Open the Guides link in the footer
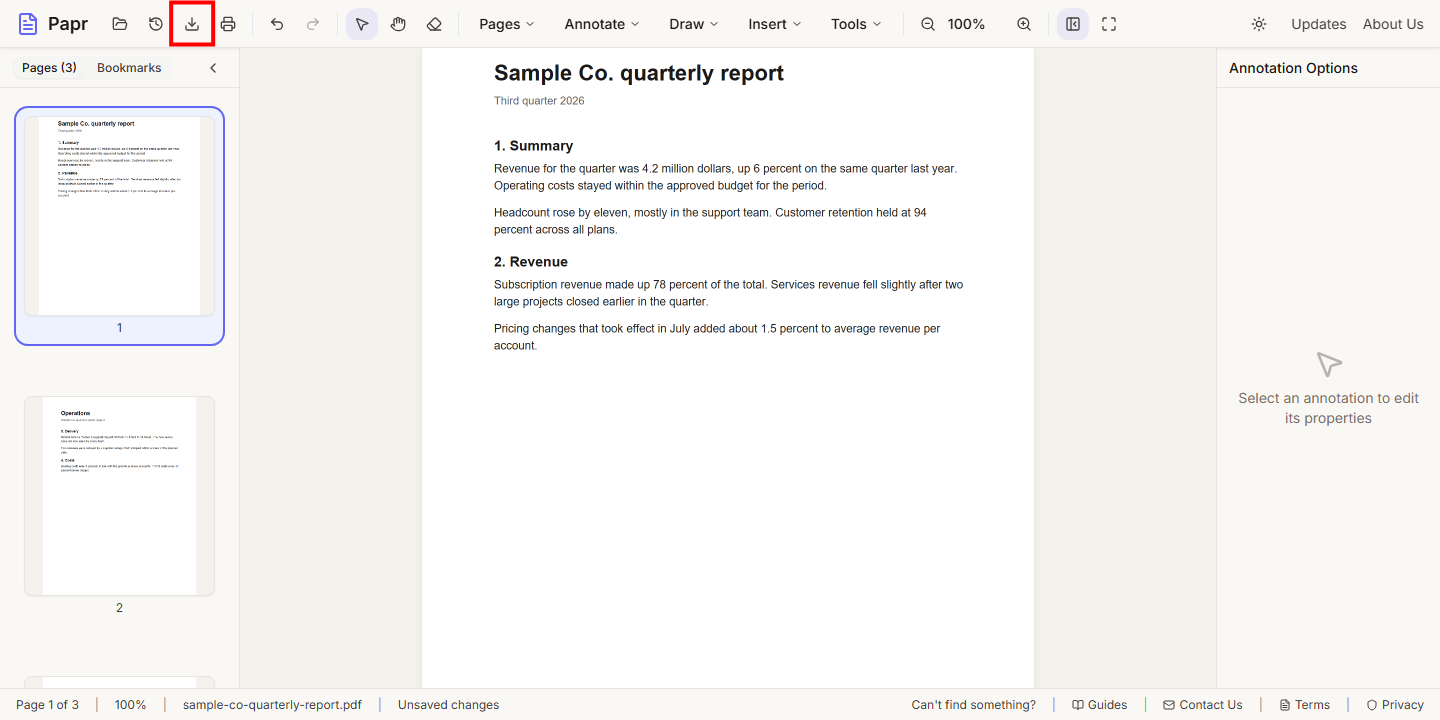1440x720 pixels. (x=1099, y=705)
